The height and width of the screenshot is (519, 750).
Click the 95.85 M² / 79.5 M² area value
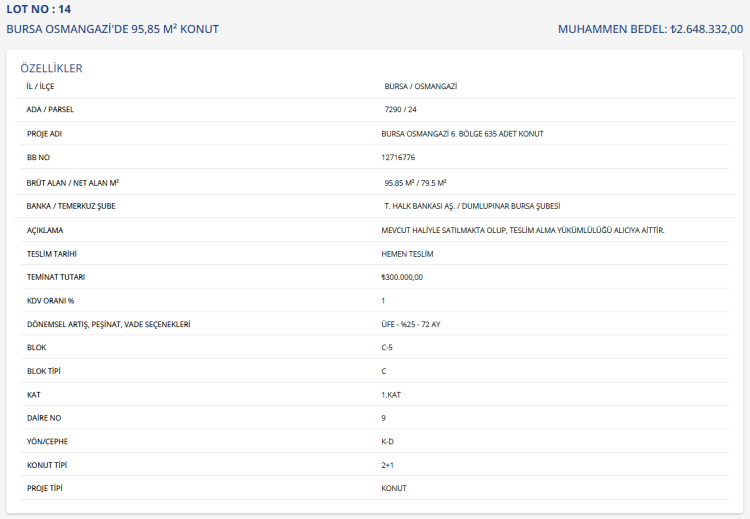click(x=415, y=183)
